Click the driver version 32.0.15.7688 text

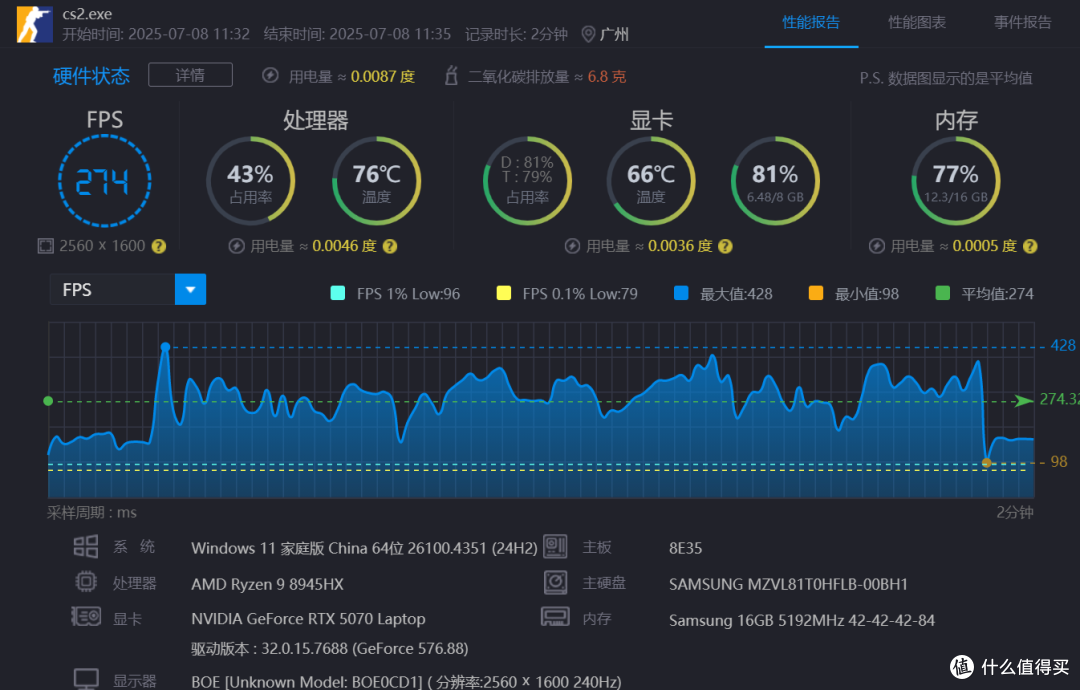click(329, 649)
